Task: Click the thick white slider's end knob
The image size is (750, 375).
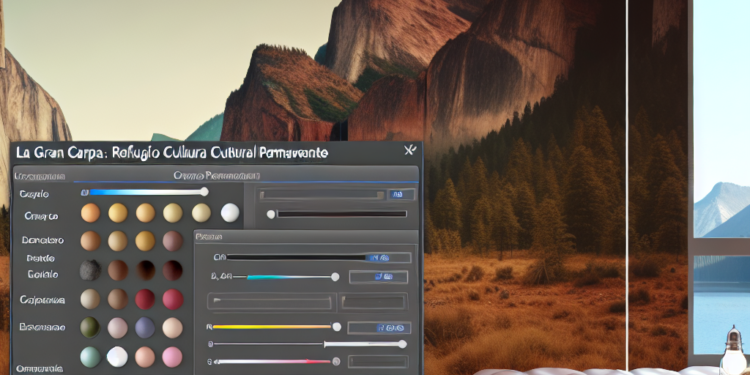Action: [x=402, y=344]
